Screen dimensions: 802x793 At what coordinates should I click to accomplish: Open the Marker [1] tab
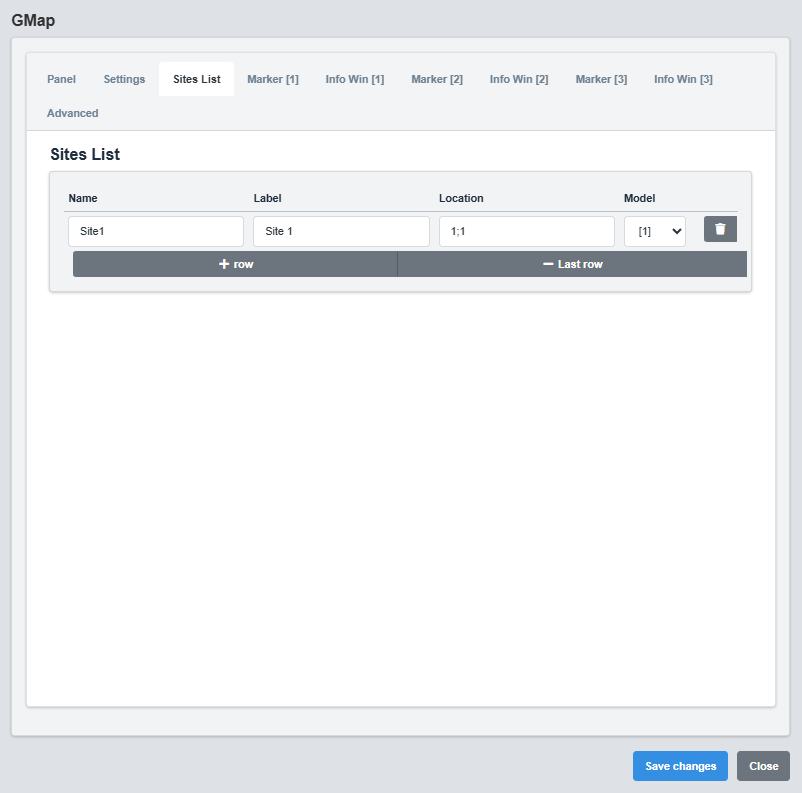click(272, 79)
